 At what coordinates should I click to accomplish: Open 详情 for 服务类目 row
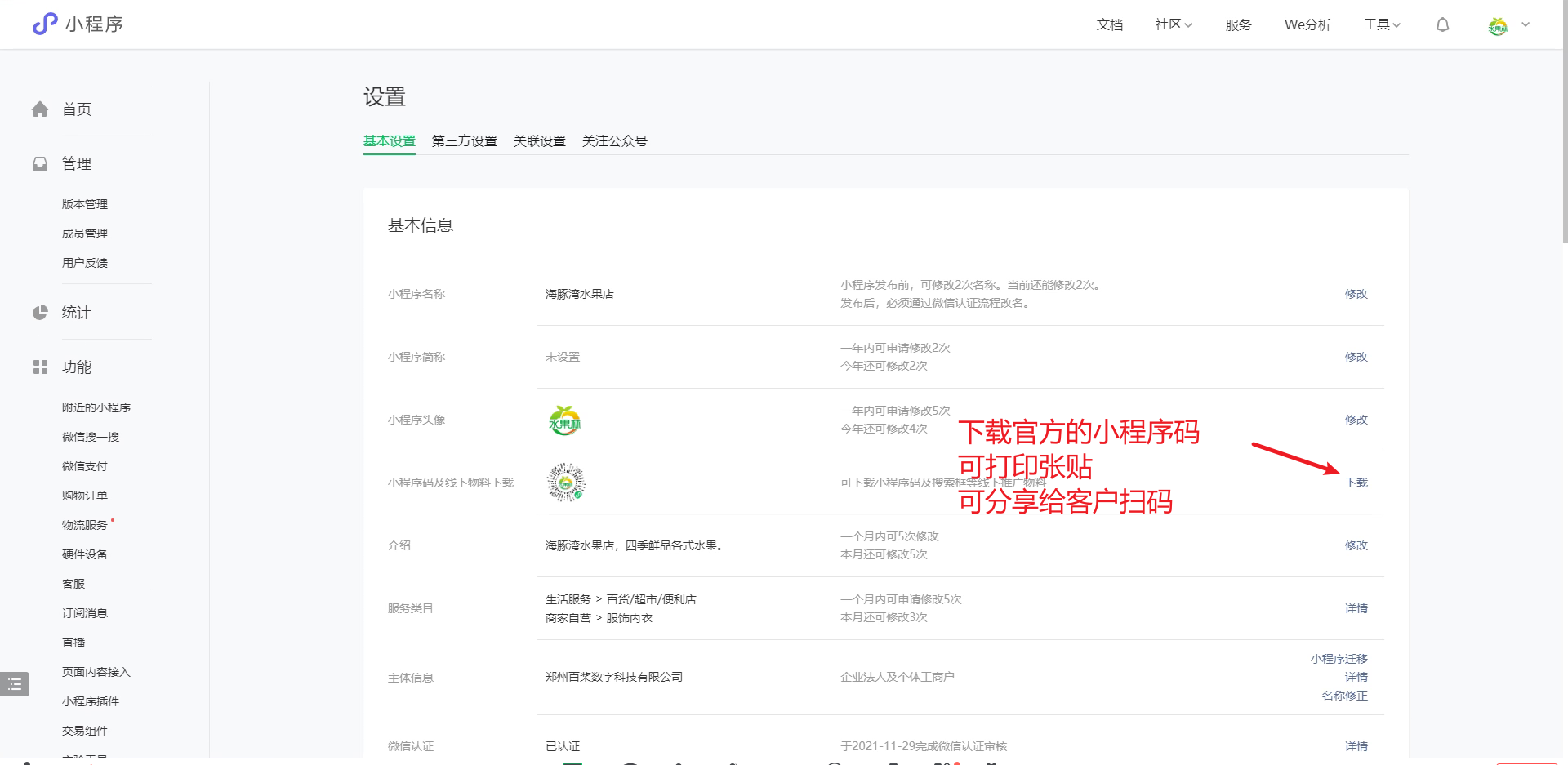tap(1356, 608)
